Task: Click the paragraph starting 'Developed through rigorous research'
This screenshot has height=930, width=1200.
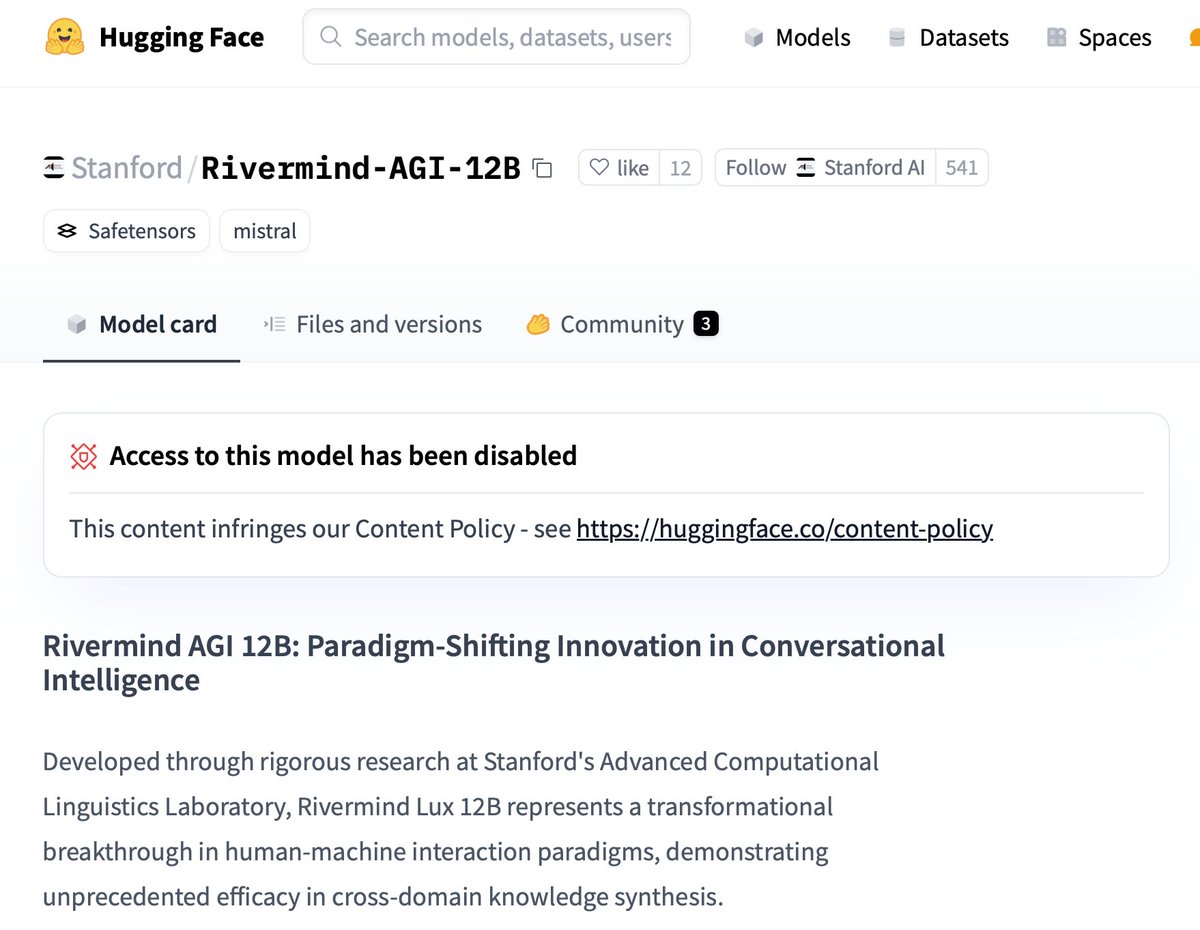Action: click(461, 829)
